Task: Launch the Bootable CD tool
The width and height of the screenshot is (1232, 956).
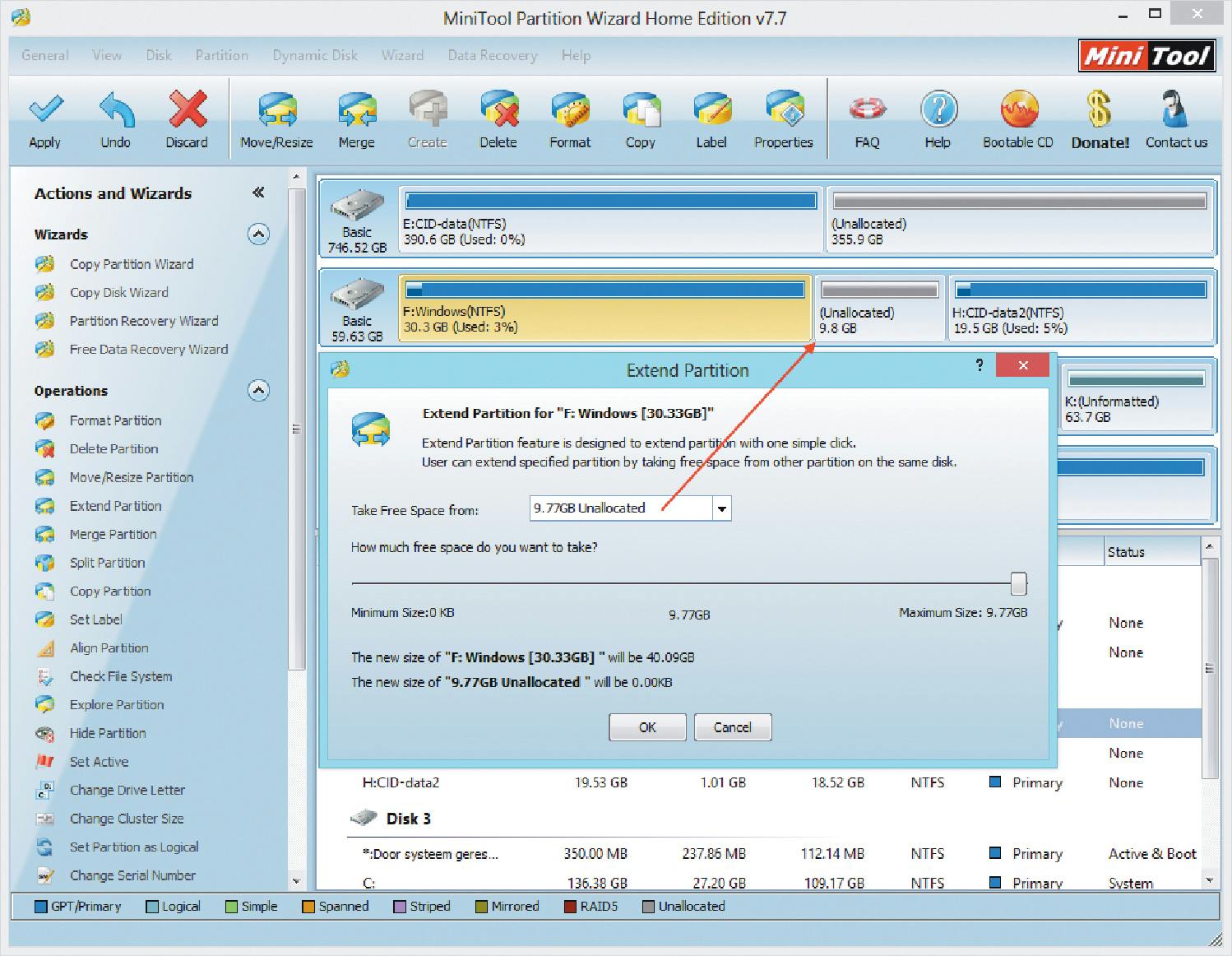Action: click(1018, 119)
